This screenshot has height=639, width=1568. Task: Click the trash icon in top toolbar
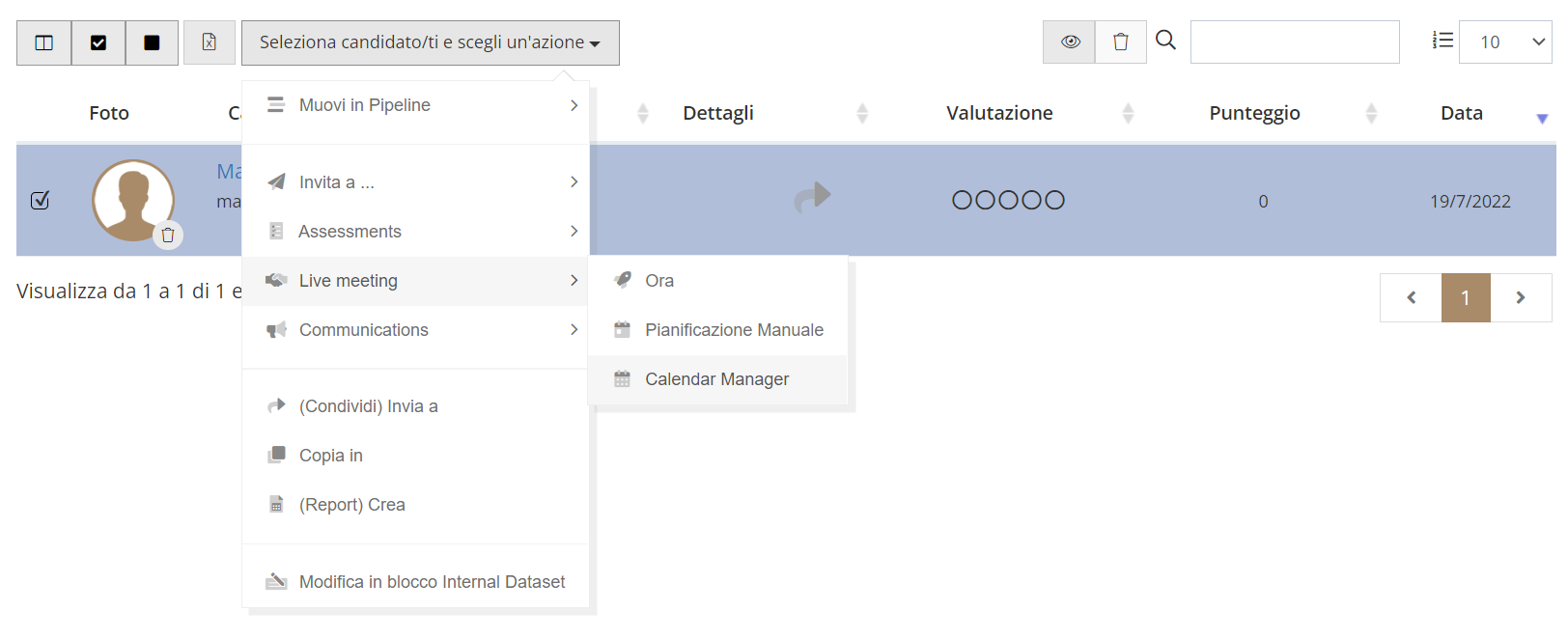pyautogui.click(x=1121, y=42)
